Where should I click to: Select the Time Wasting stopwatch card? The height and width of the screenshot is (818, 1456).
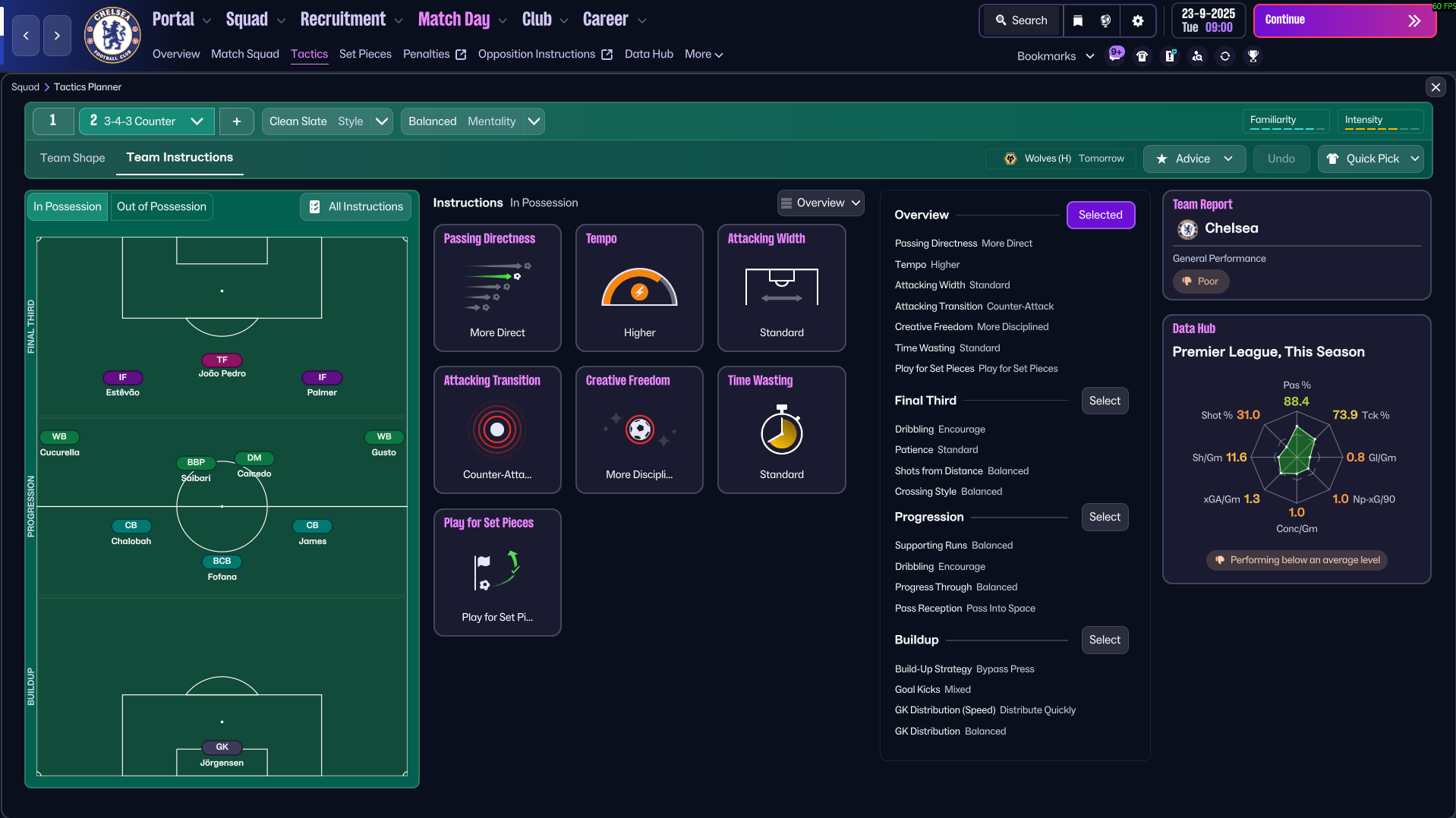(781, 430)
